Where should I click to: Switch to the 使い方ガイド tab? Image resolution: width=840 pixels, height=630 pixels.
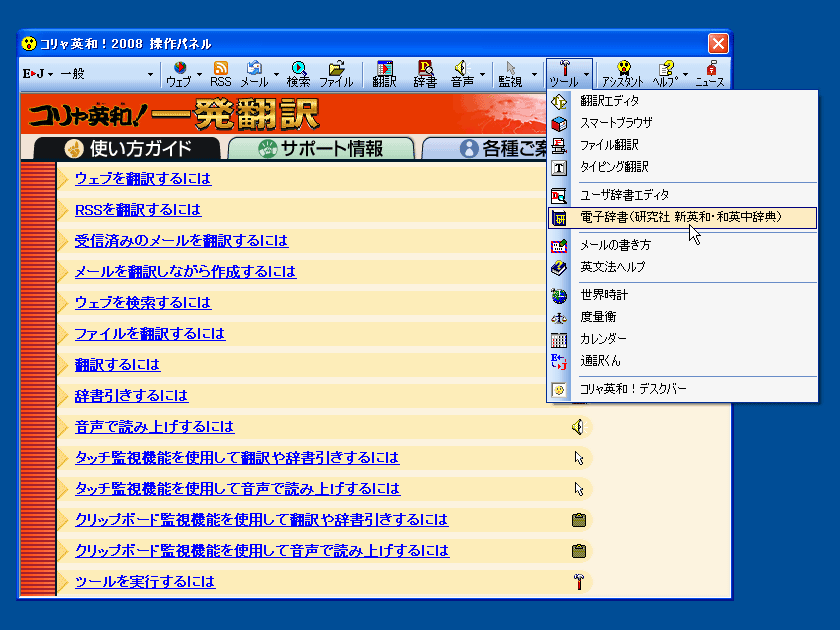127,148
